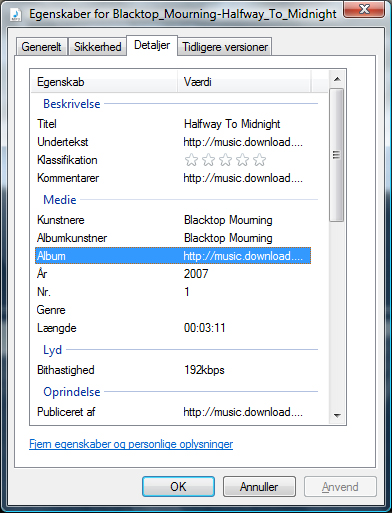Click the Nr. value 1
The height and width of the screenshot is (513, 392).
click(187, 292)
